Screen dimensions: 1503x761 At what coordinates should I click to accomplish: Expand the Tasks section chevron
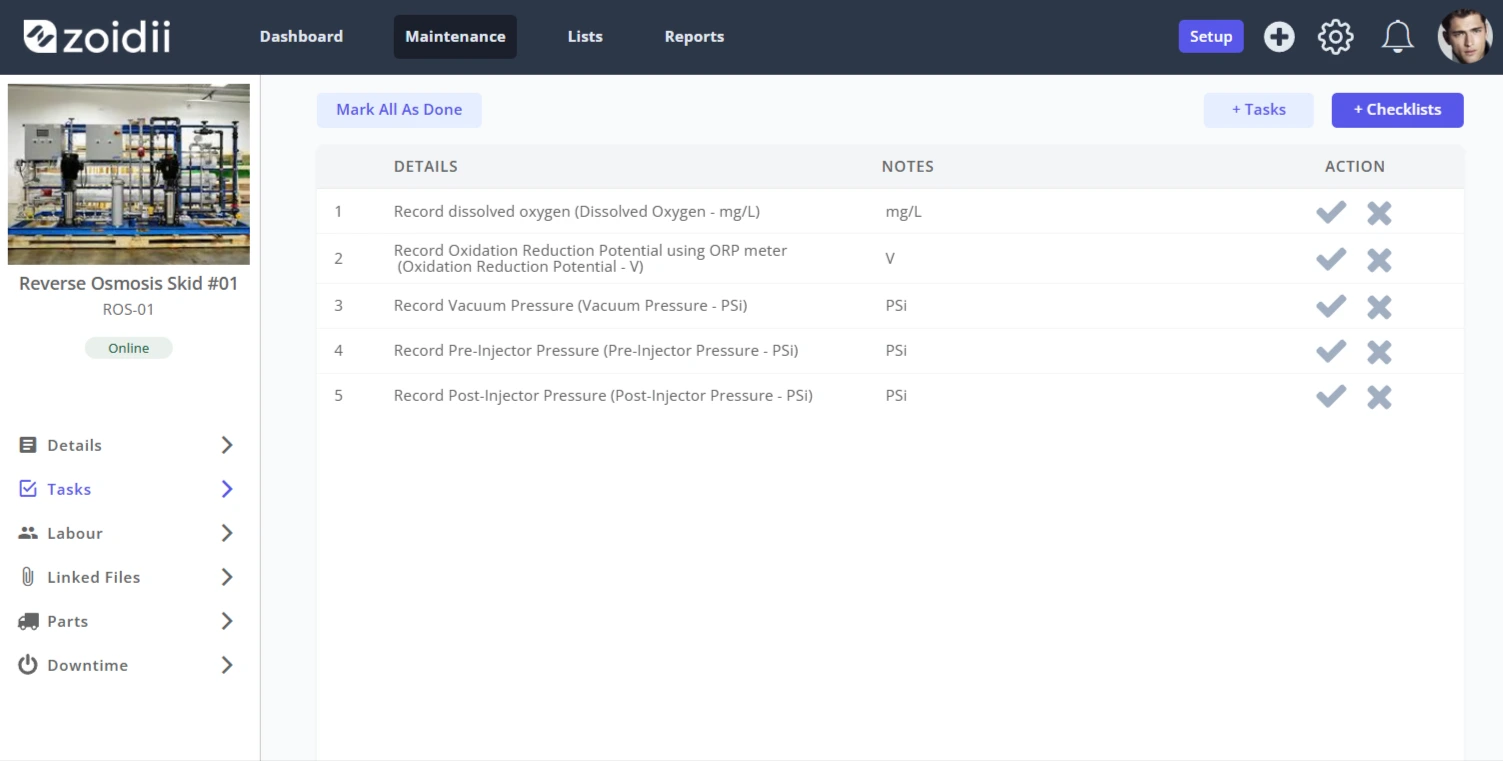pos(227,489)
